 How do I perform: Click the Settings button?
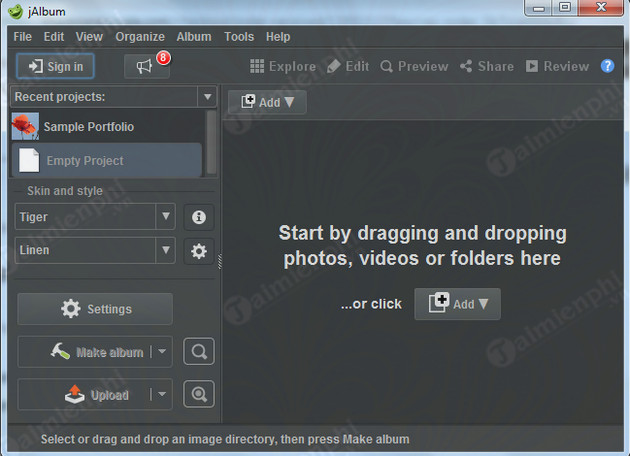click(95, 309)
